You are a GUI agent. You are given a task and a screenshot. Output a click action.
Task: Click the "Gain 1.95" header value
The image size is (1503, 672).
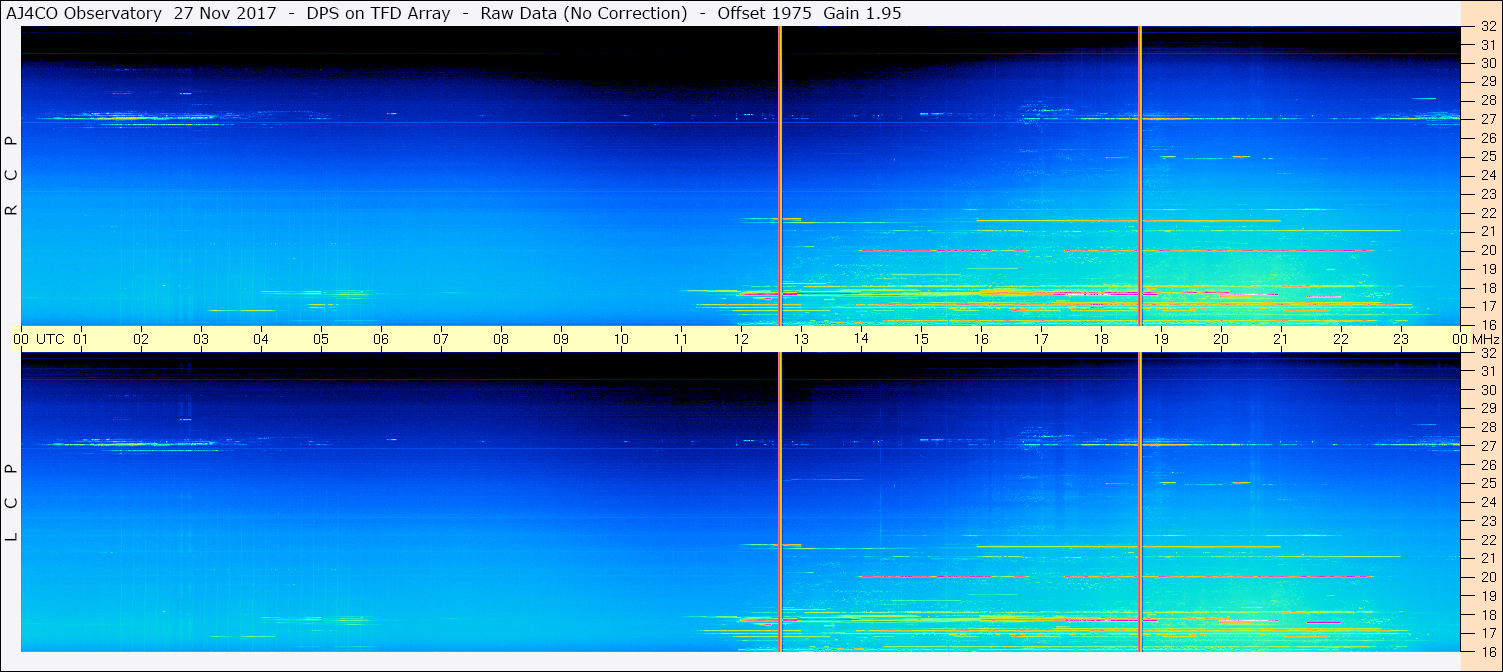point(865,14)
